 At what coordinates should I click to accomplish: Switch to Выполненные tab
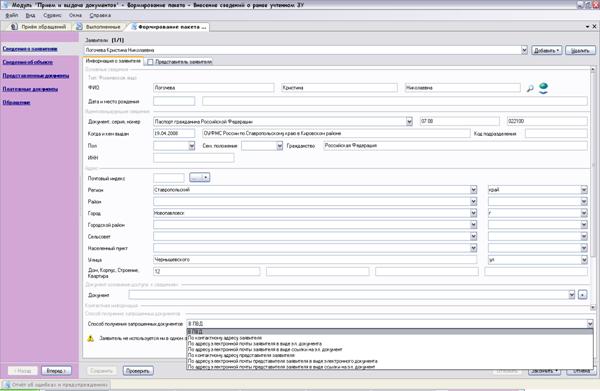[x=99, y=27]
